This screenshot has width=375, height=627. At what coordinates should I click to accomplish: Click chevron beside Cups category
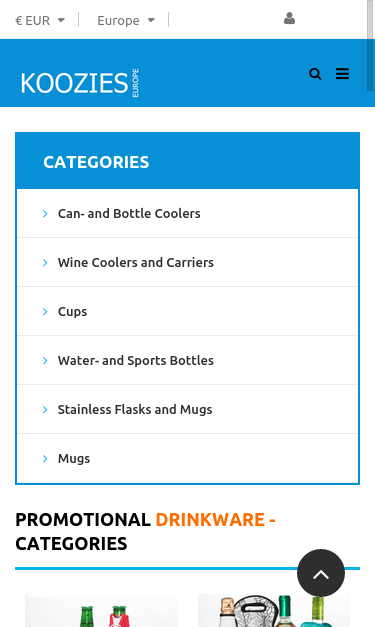45,312
